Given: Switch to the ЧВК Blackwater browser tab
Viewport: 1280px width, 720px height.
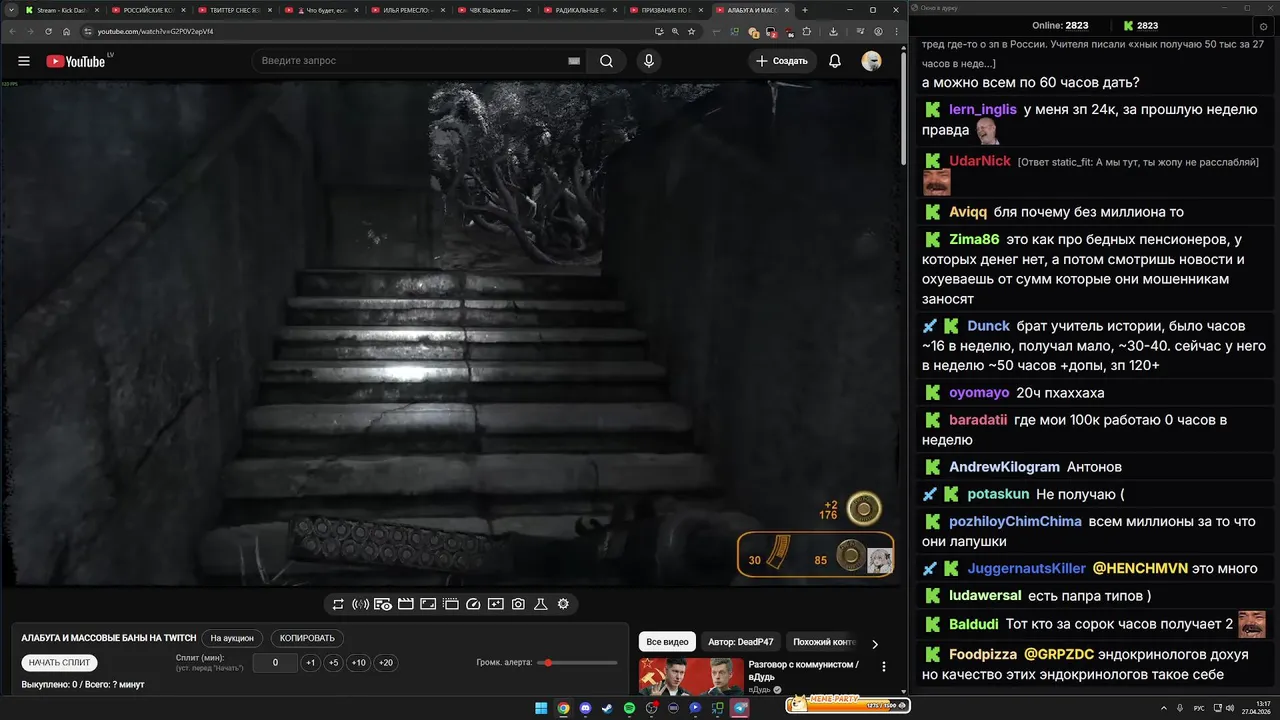Looking at the screenshot, I should click(494, 10).
